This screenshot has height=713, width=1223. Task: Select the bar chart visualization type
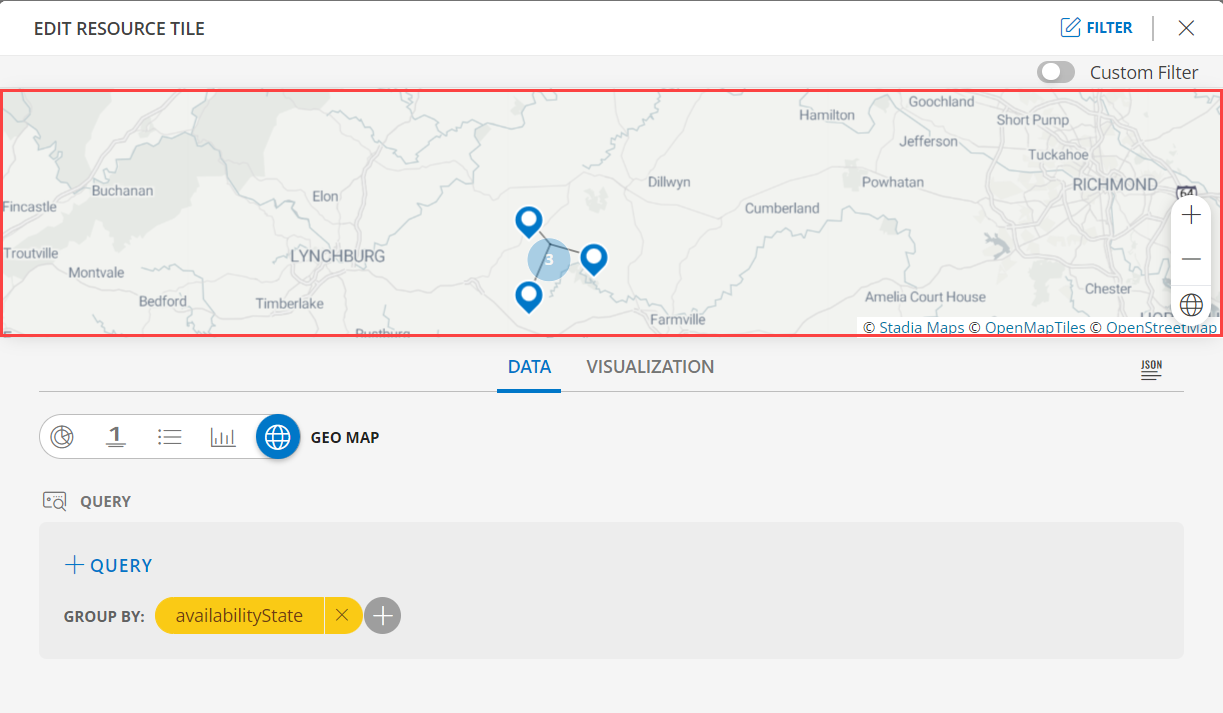tap(223, 436)
